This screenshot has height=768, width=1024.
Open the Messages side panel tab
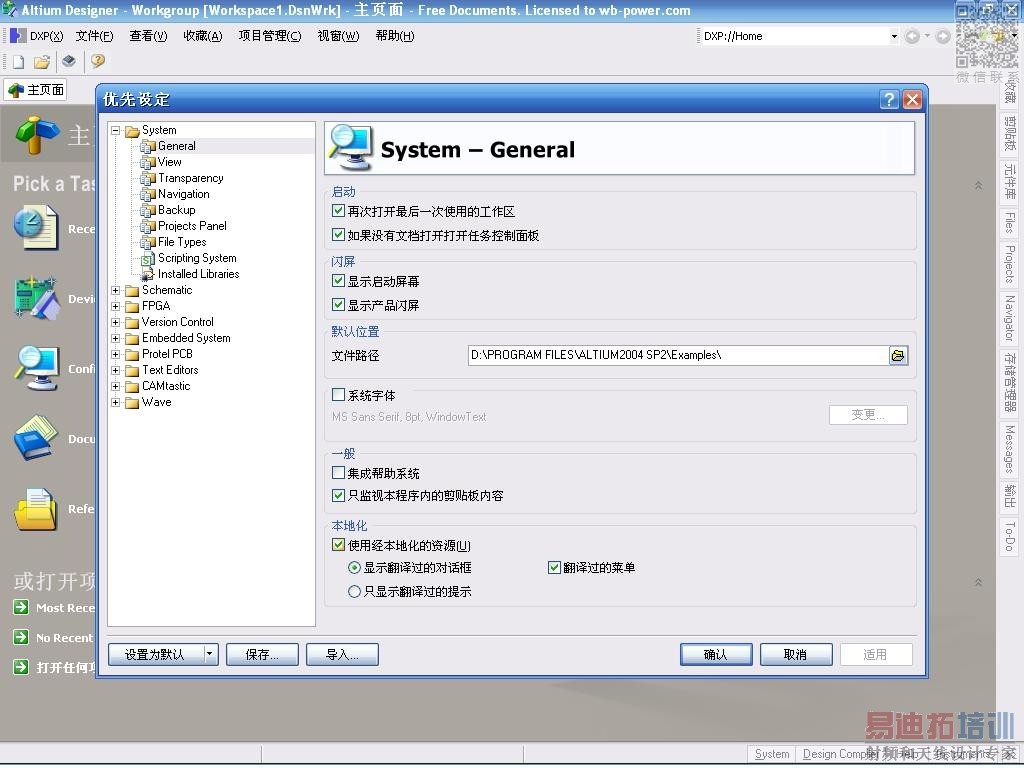tap(1010, 449)
